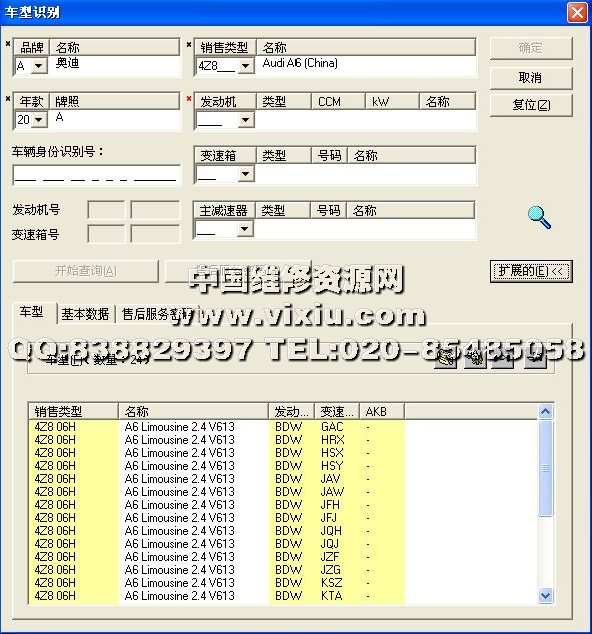The image size is (592, 634).
Task: Select the 车型 tab
Action: click(31, 312)
